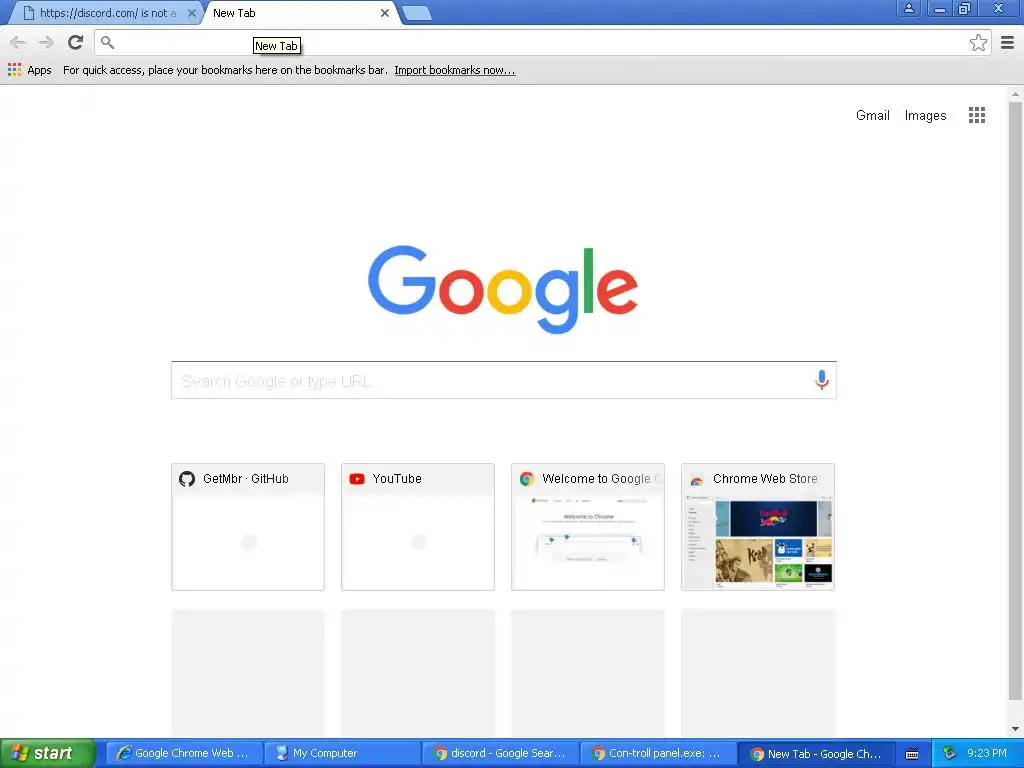Close the discord.com tab
Screen dimensions: 1024x768
coord(191,13)
